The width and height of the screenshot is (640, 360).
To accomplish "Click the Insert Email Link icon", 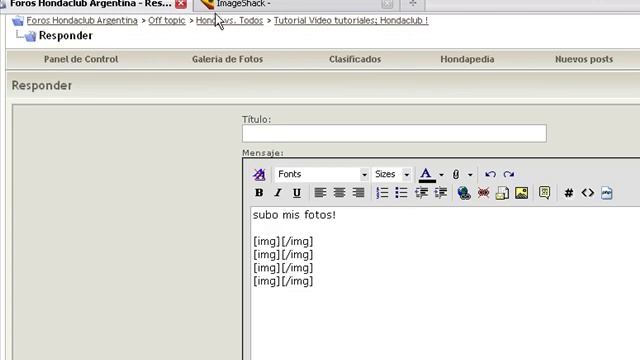I will (502, 193).
